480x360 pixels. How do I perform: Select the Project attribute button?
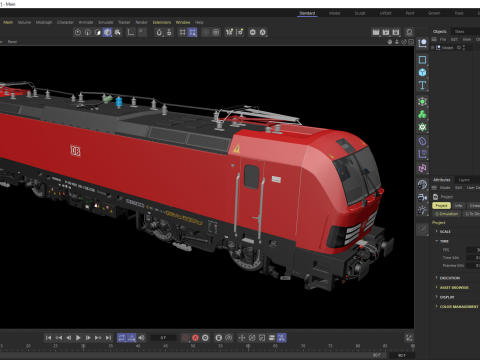(441, 205)
